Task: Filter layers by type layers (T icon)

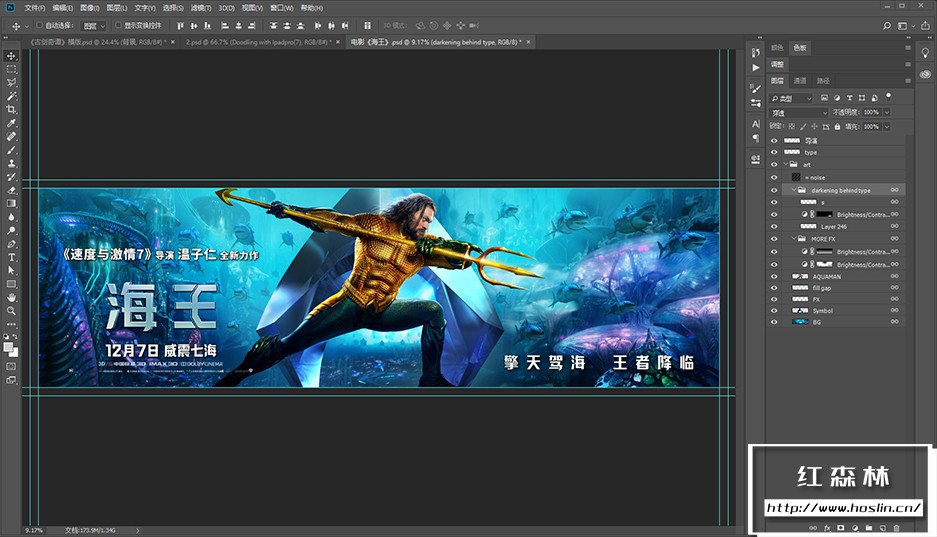Action: [849, 98]
